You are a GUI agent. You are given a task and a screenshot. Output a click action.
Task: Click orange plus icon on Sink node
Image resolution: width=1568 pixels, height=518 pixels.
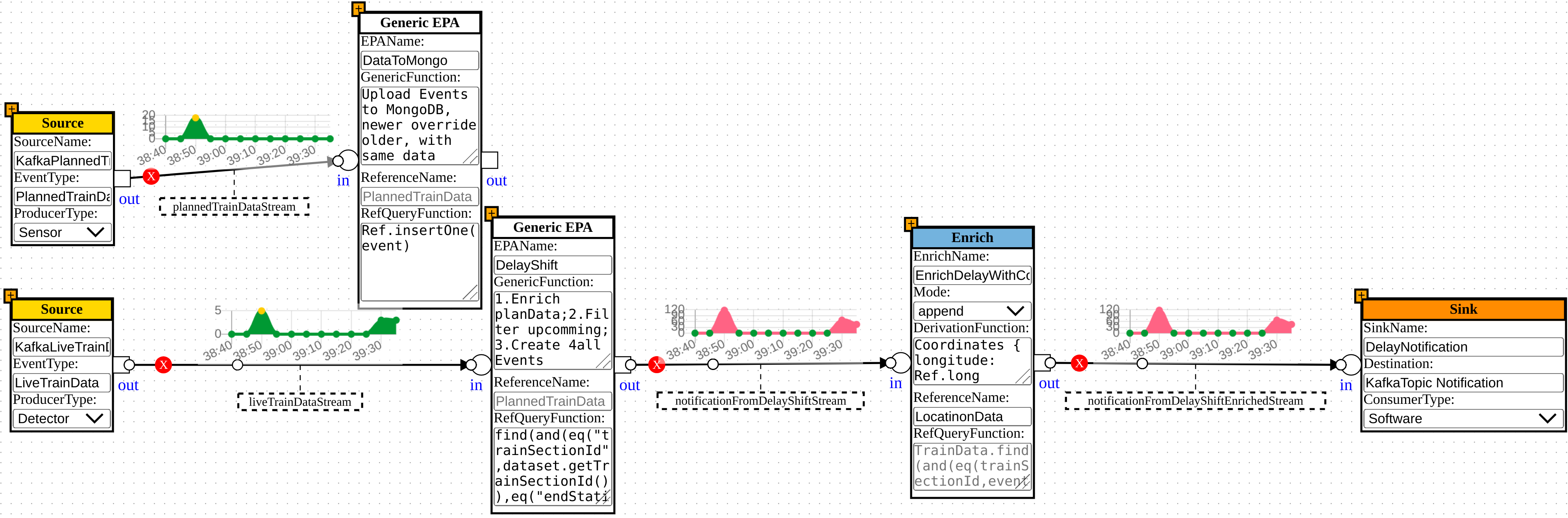pos(1361,295)
